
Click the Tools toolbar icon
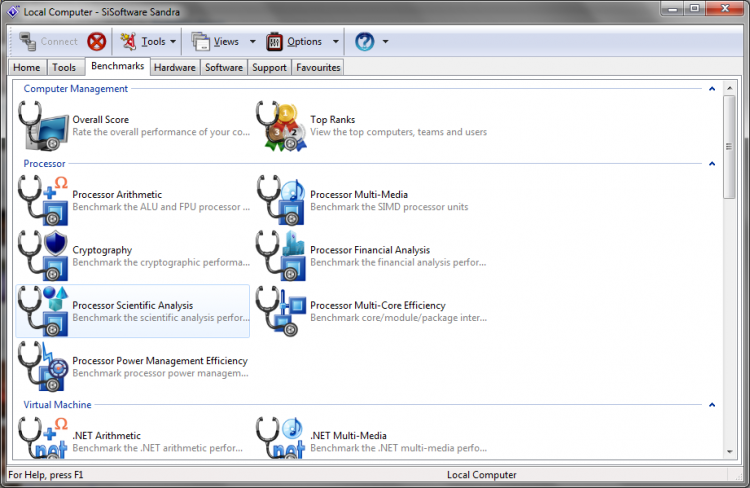[128, 42]
